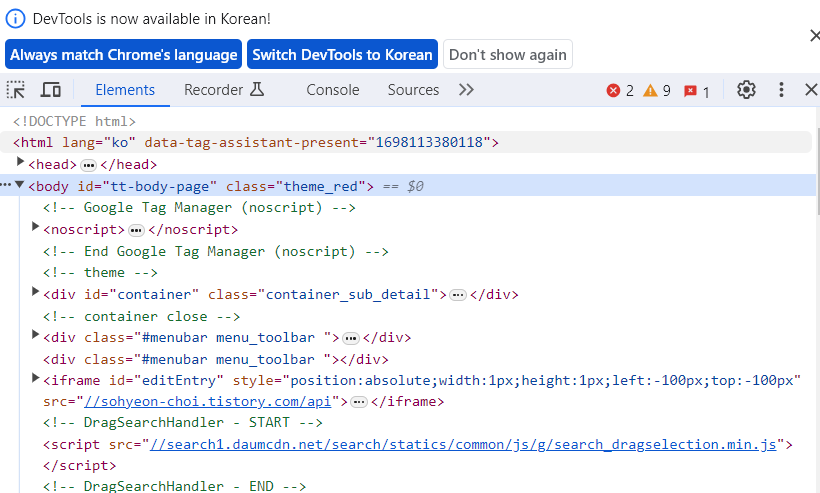This screenshot has width=820, height=493.
Task: Select the DOCTYPE html line
Action: [x=74, y=121]
